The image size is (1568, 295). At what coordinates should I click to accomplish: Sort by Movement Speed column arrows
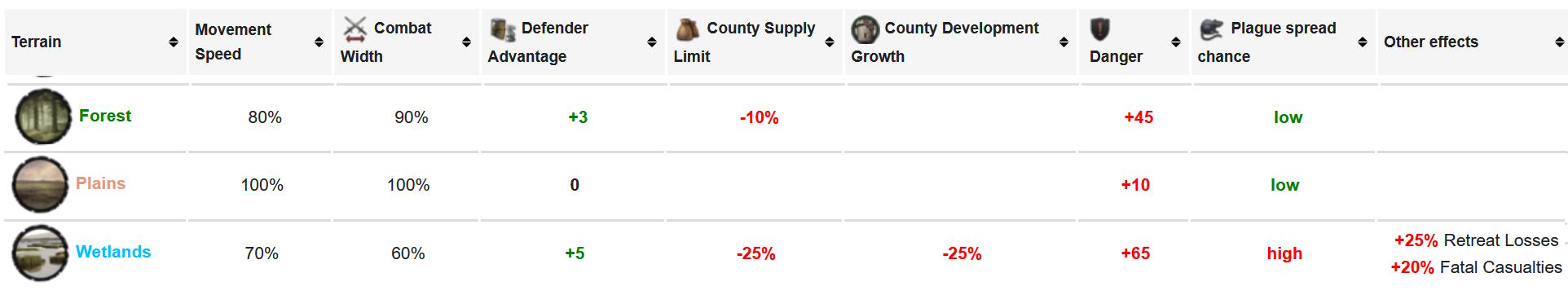click(319, 42)
